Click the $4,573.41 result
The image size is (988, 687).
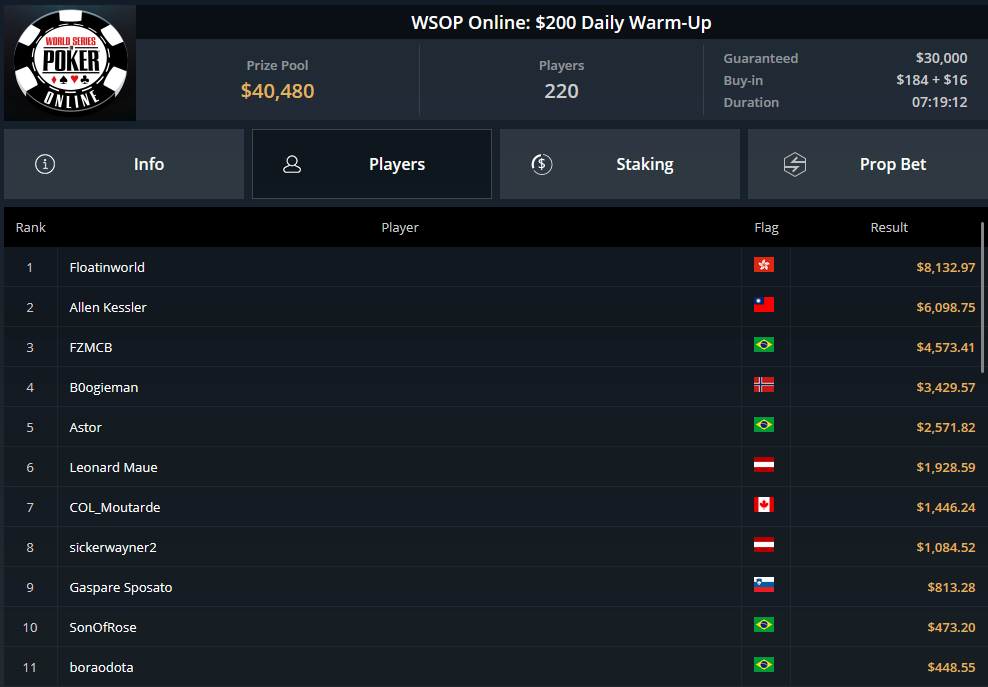946,348
